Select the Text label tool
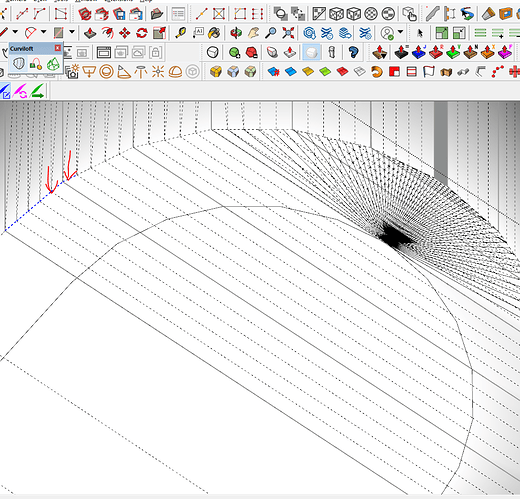 pyautogui.click(x=198, y=33)
